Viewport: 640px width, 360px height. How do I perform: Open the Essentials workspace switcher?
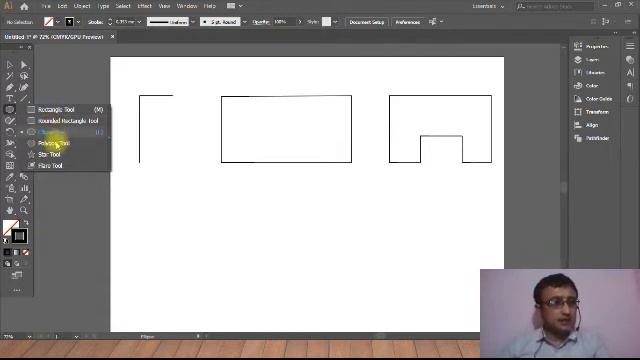click(x=488, y=6)
